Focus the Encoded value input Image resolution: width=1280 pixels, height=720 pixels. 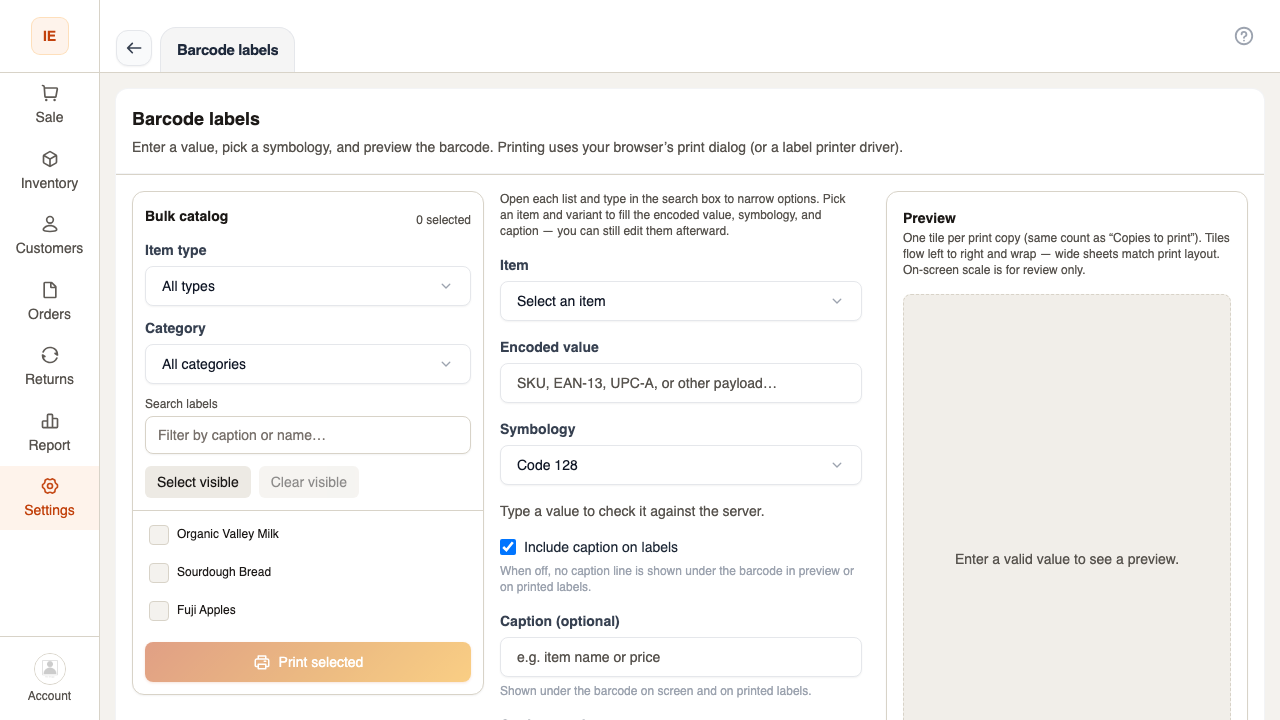point(681,383)
